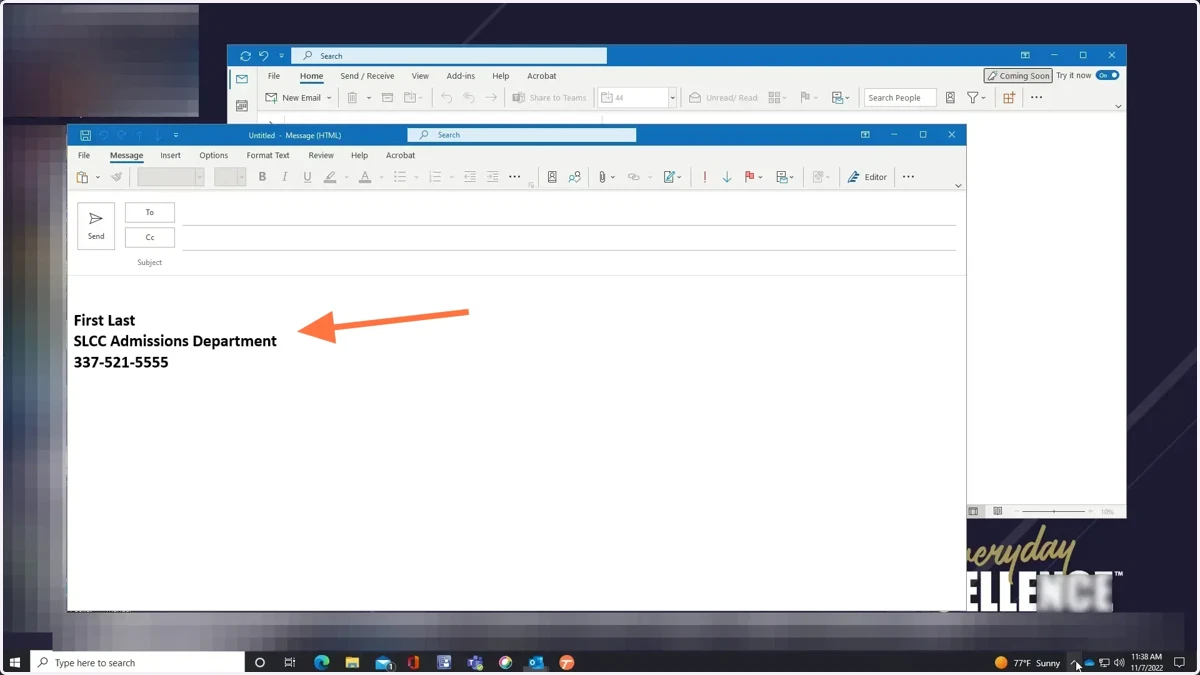Expand the New Email dropdown arrow

pyautogui.click(x=329, y=98)
